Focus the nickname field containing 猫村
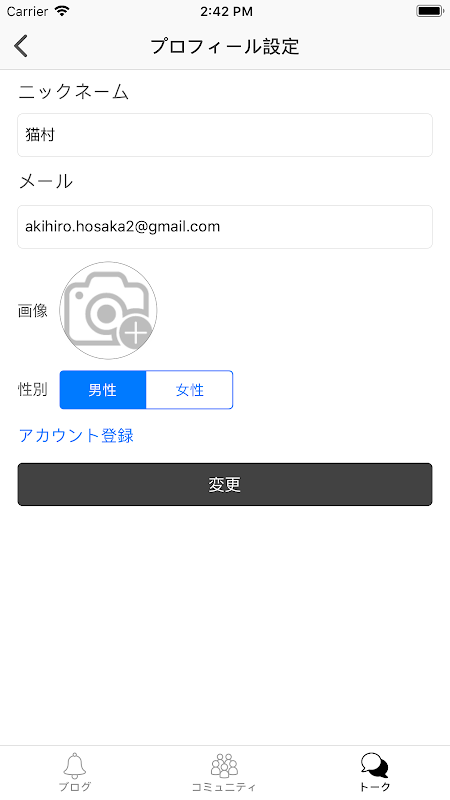450x800 pixels. point(225,135)
